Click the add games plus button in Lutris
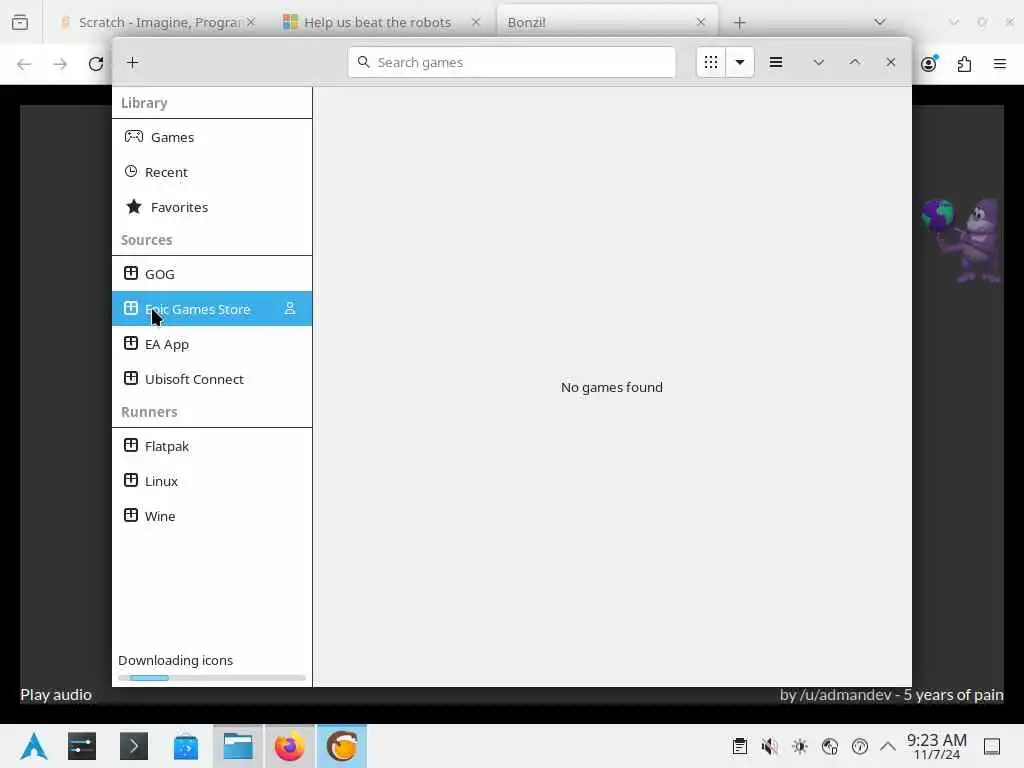1024x768 pixels. [x=133, y=63]
